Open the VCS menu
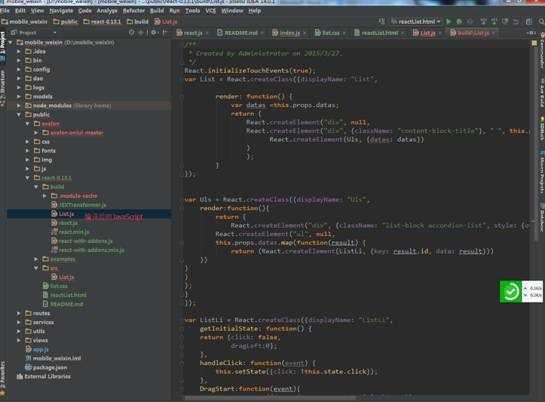 click(x=211, y=11)
